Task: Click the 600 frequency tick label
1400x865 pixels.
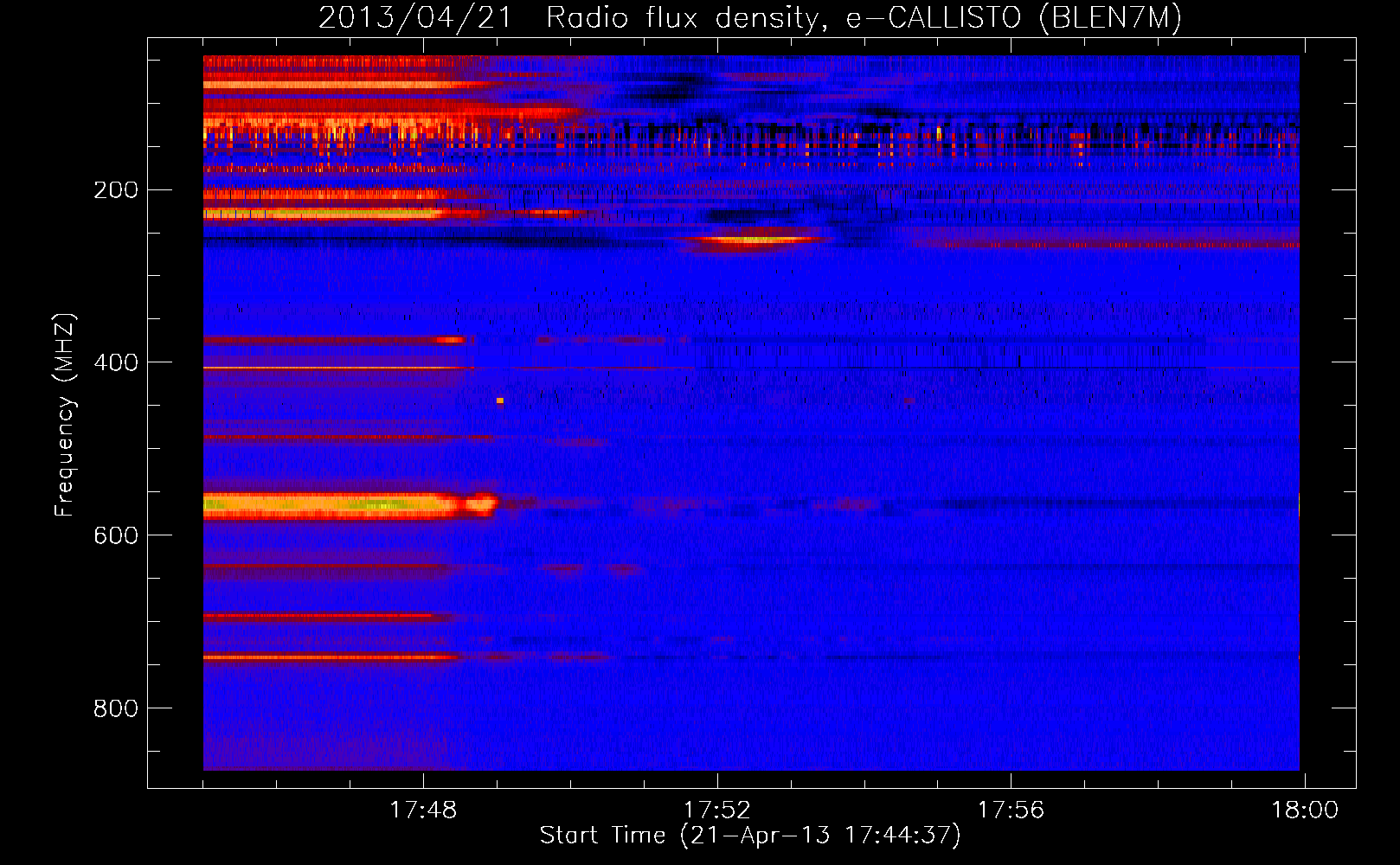Action: (x=115, y=535)
